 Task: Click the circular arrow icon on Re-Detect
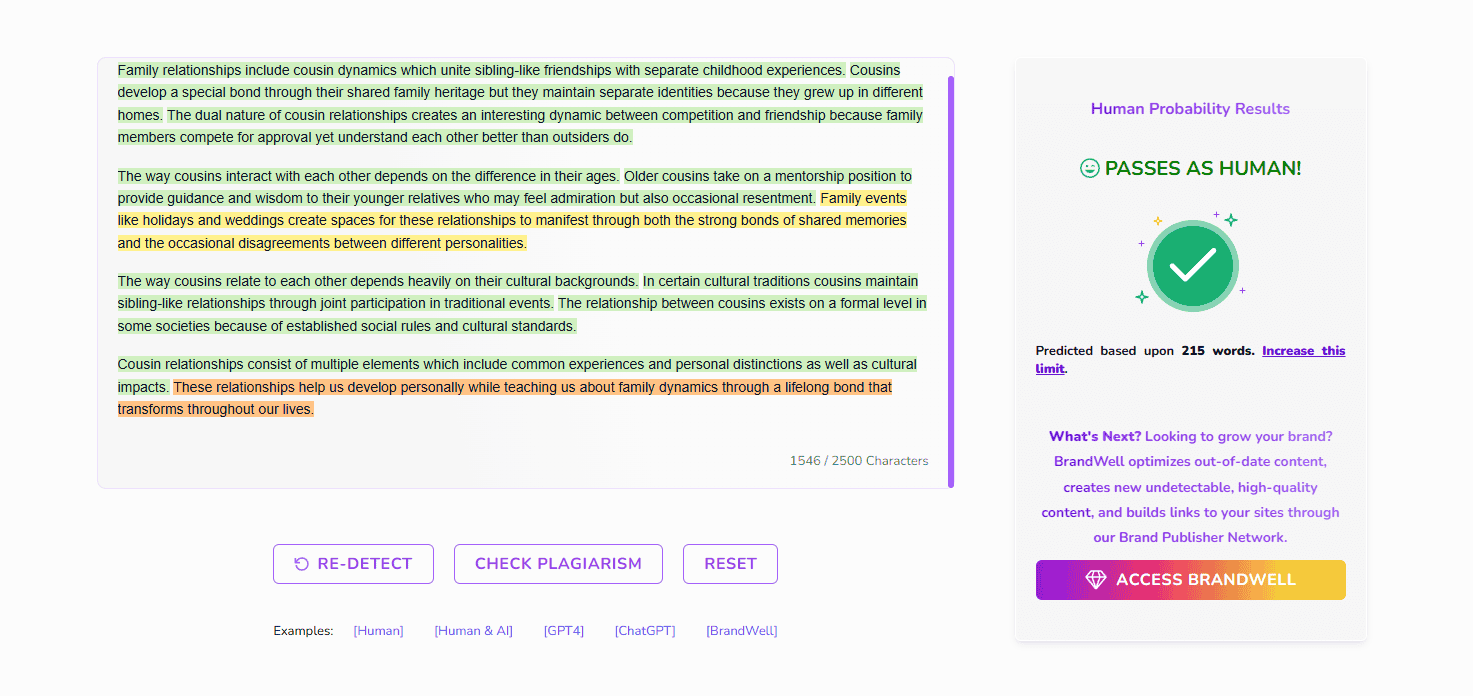click(x=301, y=564)
